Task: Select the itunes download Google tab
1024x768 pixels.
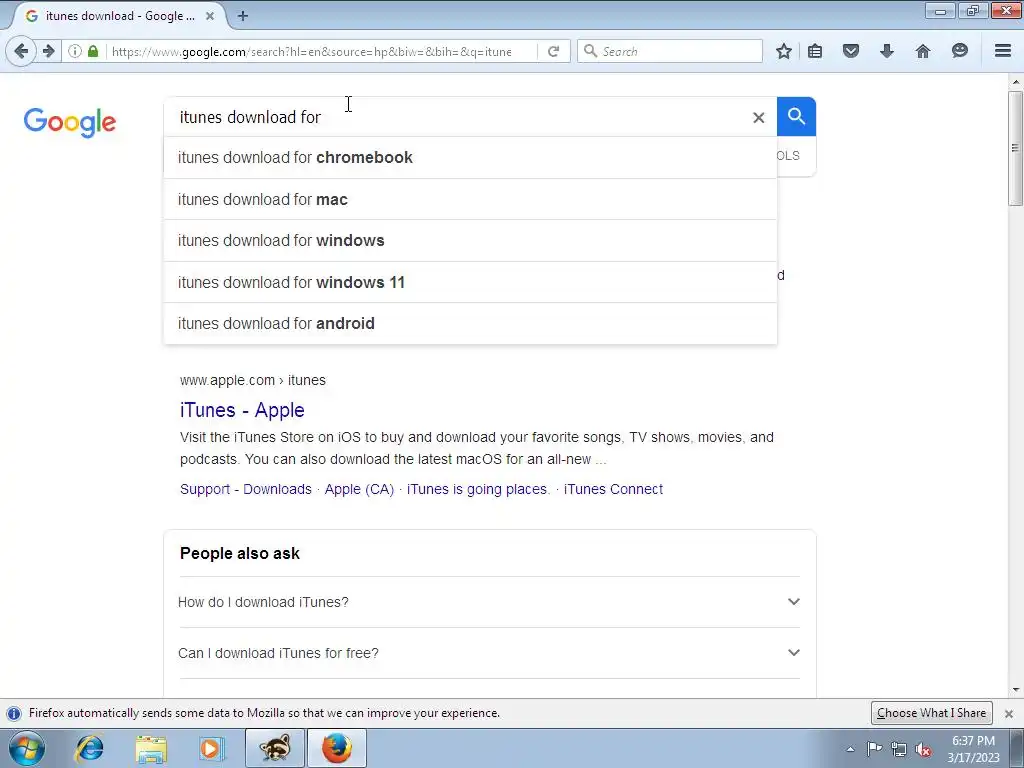Action: pos(118,16)
